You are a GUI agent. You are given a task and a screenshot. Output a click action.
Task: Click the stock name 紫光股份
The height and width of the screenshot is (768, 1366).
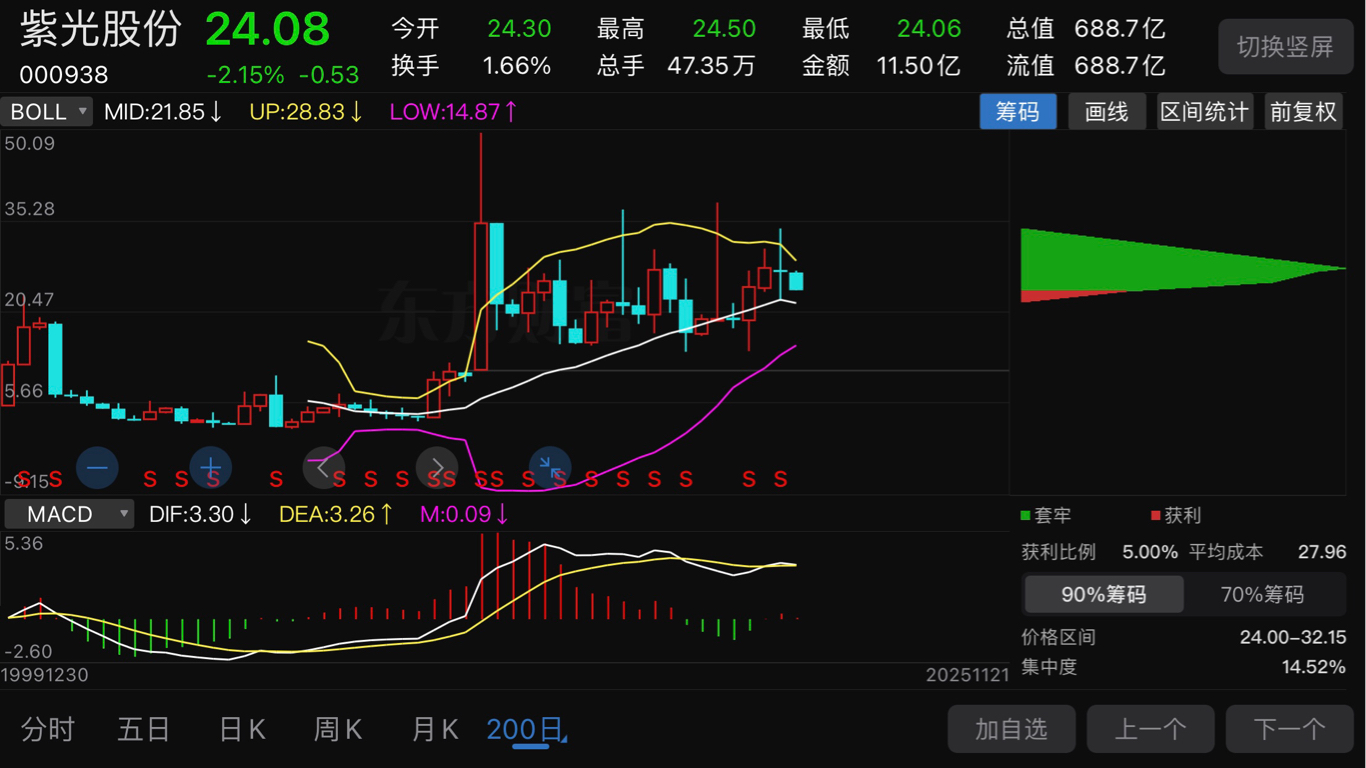click(x=101, y=30)
